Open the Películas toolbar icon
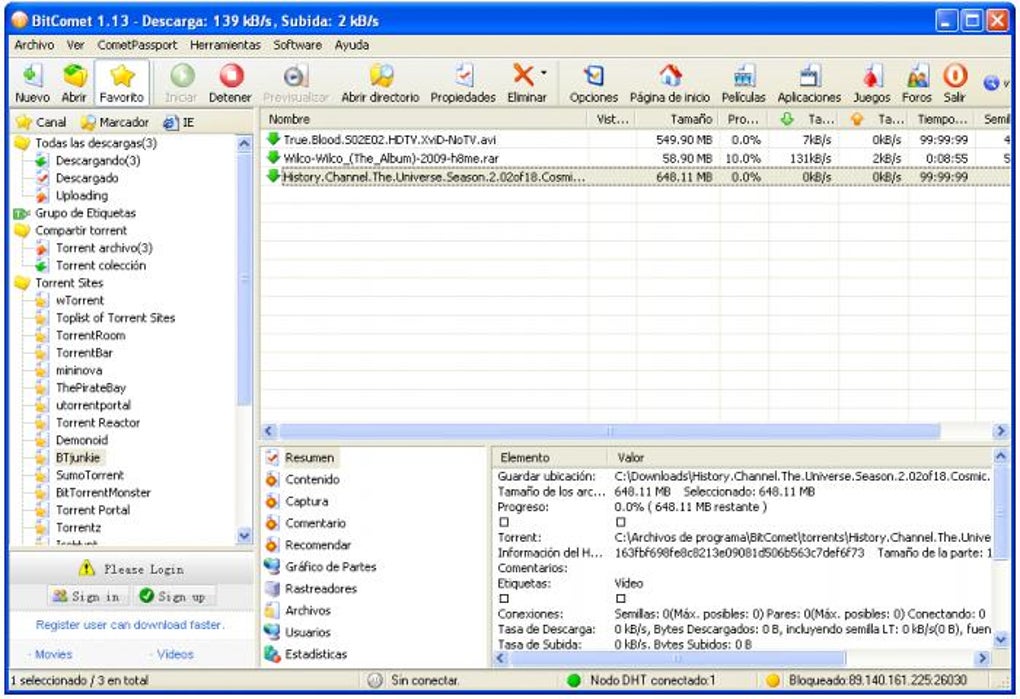Screen dimensions: 1020x699 point(744,77)
